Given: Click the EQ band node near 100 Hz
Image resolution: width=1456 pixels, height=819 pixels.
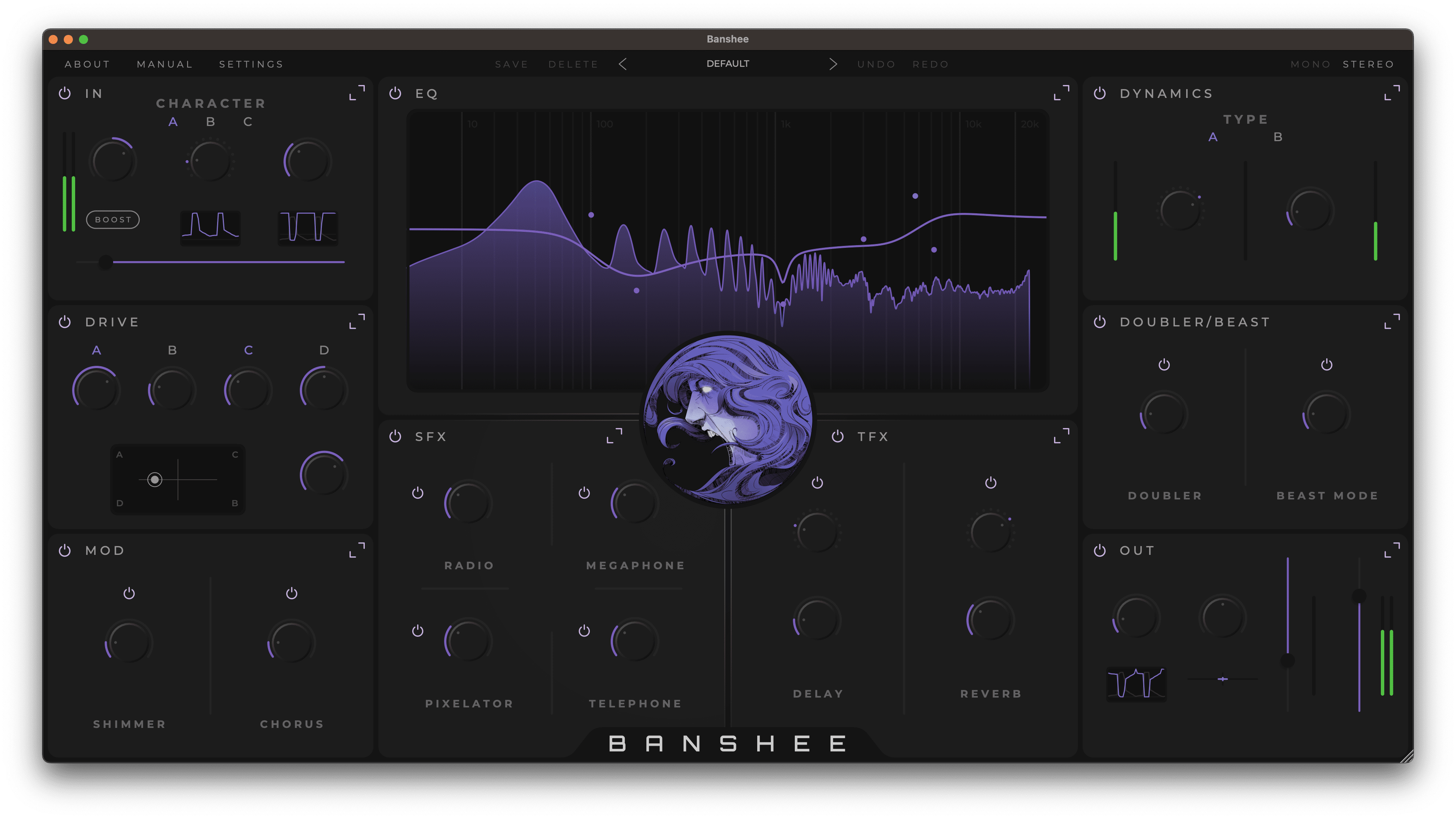Looking at the screenshot, I should [591, 215].
